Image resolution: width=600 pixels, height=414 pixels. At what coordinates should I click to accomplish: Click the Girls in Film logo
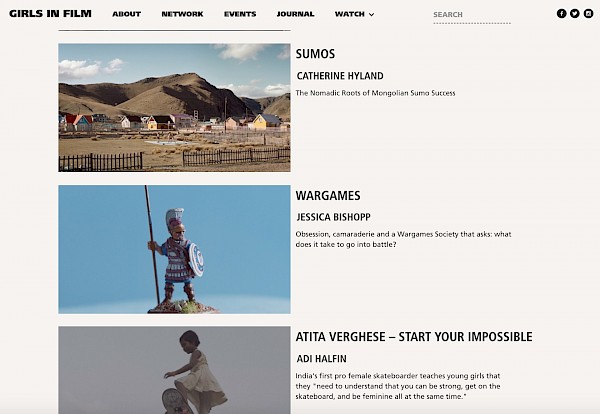coord(50,14)
